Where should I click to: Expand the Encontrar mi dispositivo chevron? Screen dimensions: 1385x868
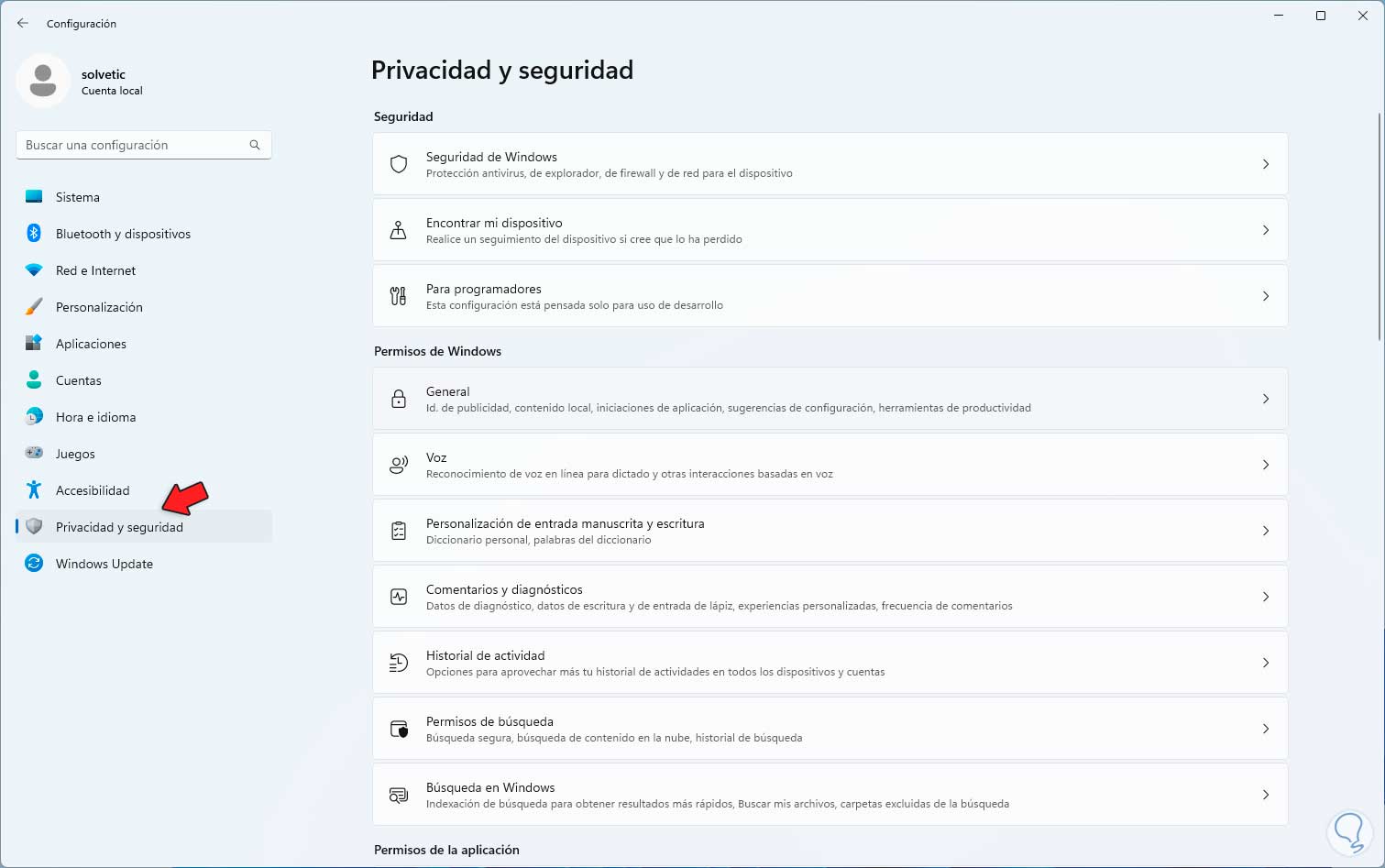click(x=1265, y=230)
